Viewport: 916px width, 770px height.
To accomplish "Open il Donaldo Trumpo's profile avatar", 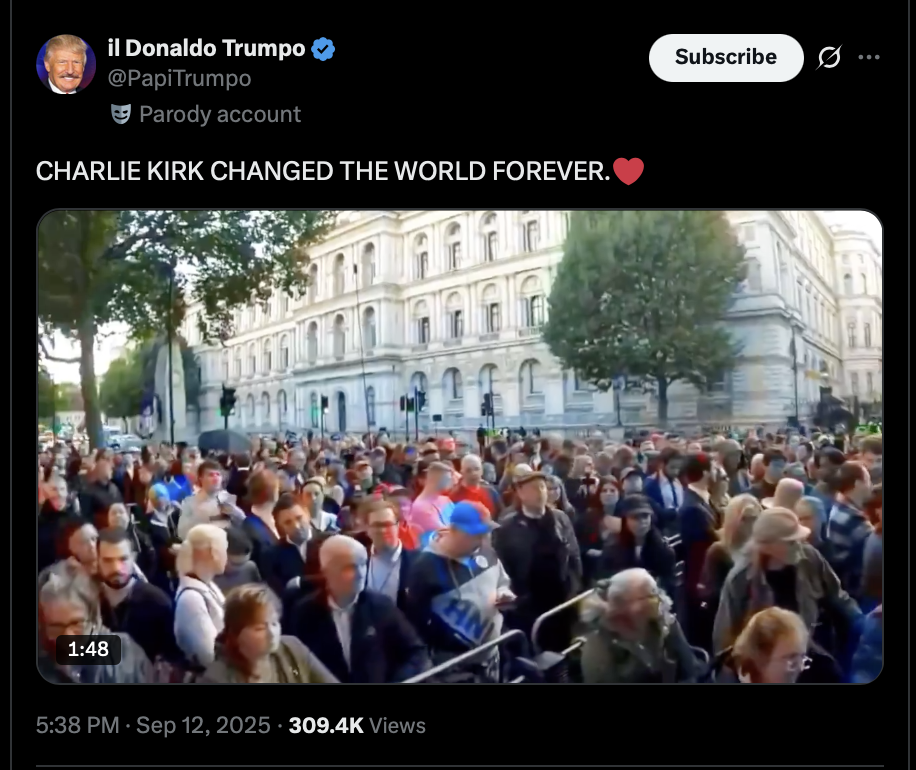I will pos(66,64).
